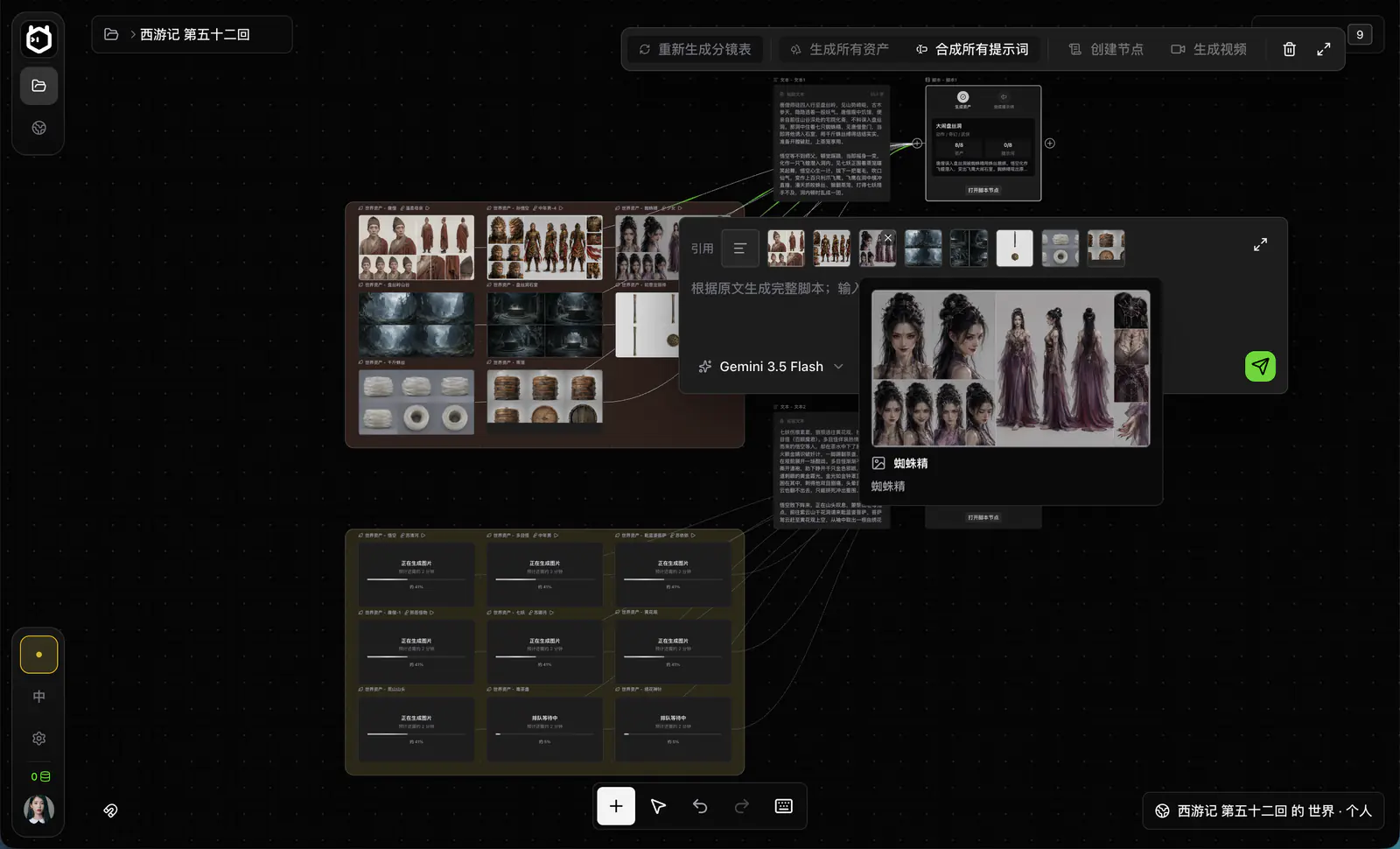
Task: Select the staff reference thumbnail
Action: (1014, 249)
